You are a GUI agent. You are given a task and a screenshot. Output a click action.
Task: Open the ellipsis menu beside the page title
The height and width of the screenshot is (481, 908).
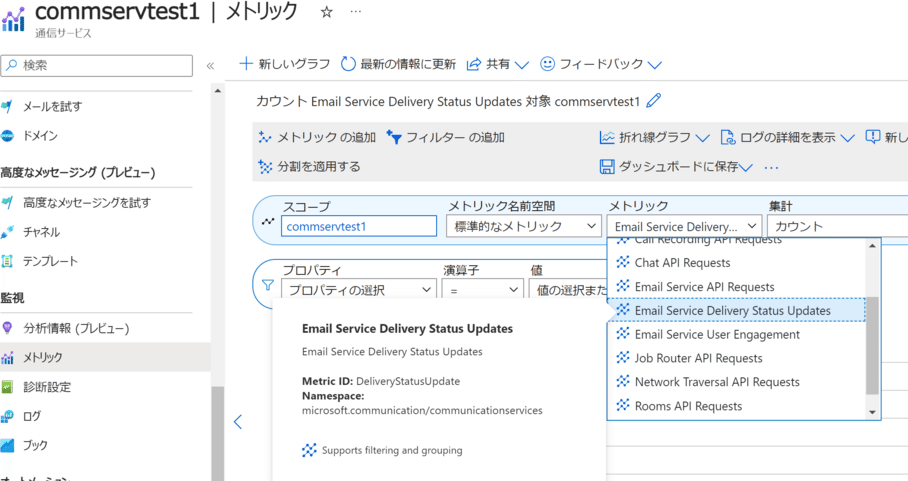pos(356,12)
